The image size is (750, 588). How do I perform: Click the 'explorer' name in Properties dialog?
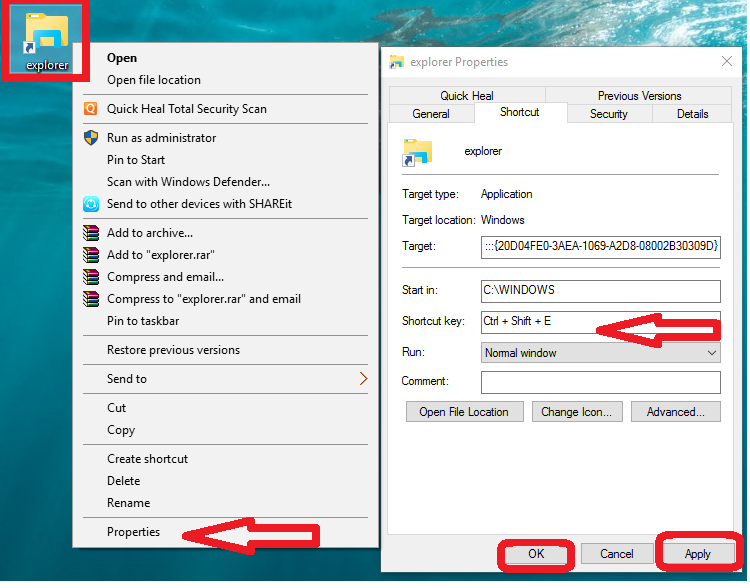tap(483, 152)
